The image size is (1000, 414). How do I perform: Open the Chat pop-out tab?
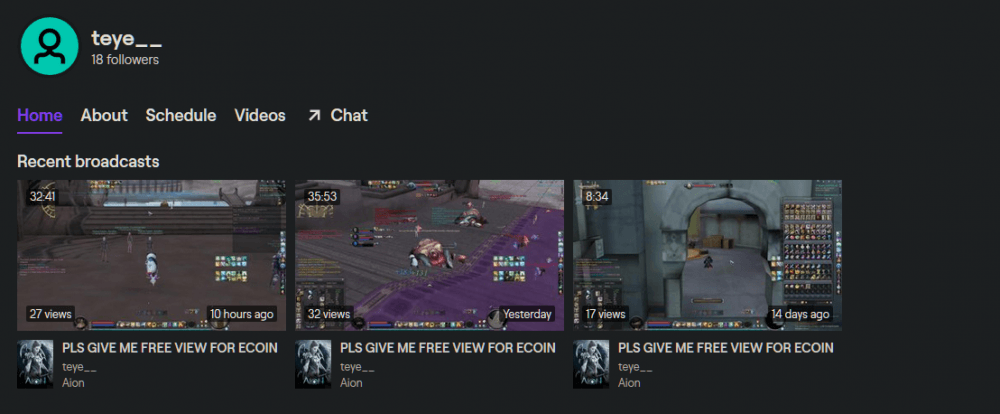337,115
